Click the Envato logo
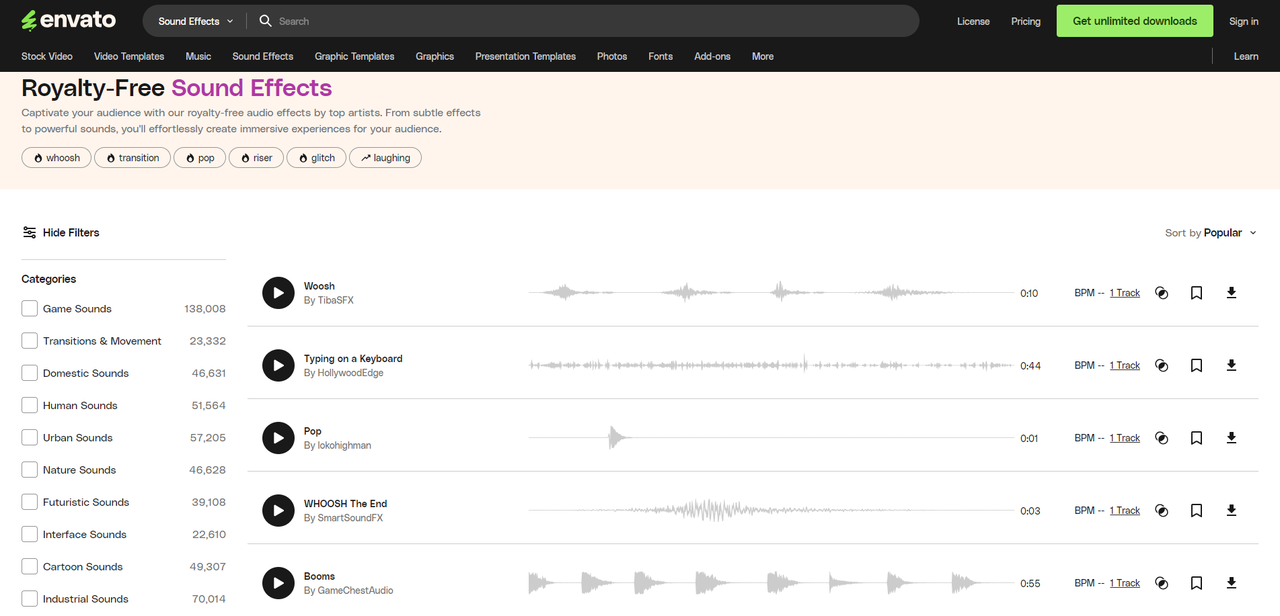This screenshot has height=616, width=1280. 68,20
